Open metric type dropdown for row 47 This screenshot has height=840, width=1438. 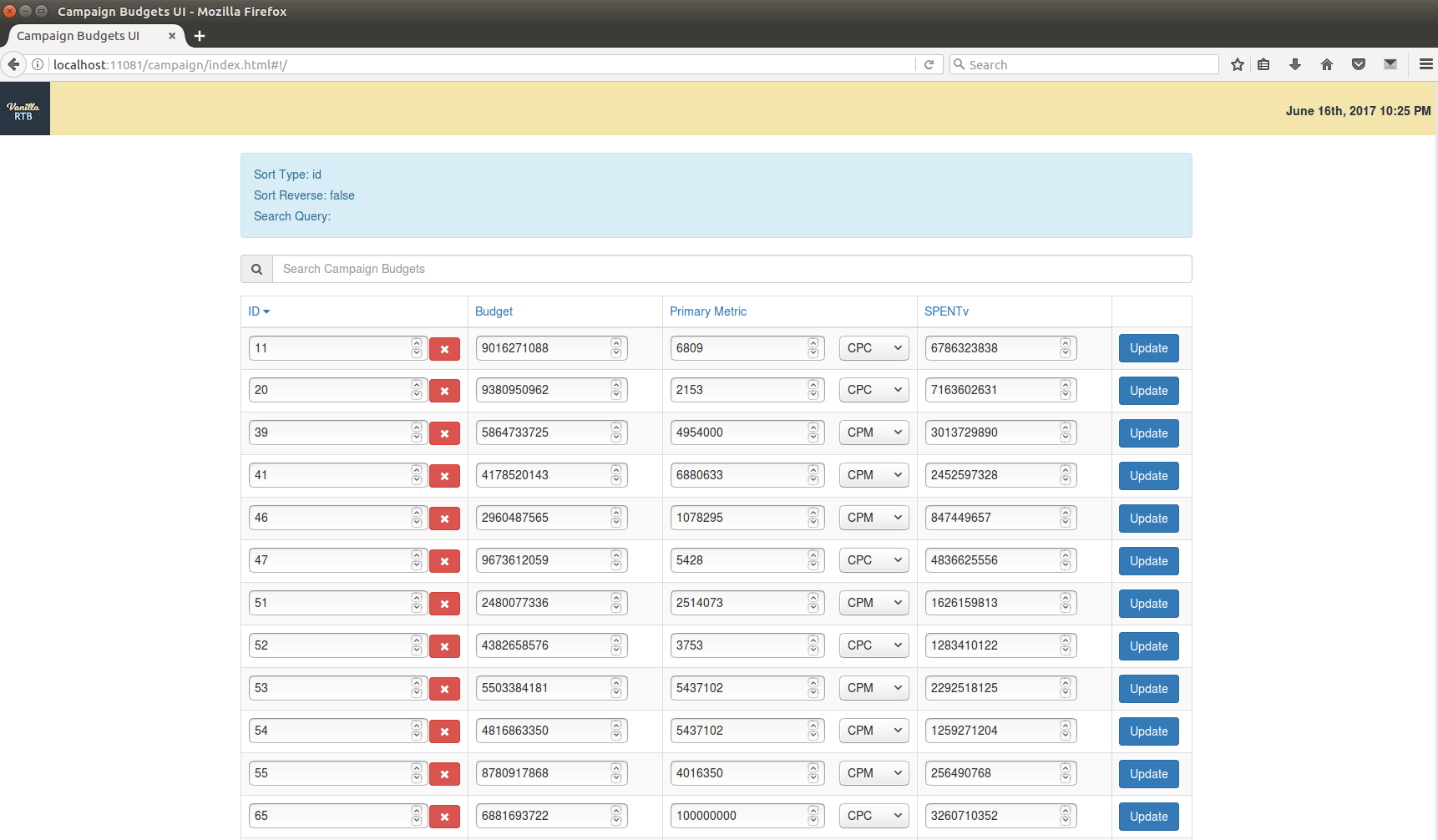point(874,560)
